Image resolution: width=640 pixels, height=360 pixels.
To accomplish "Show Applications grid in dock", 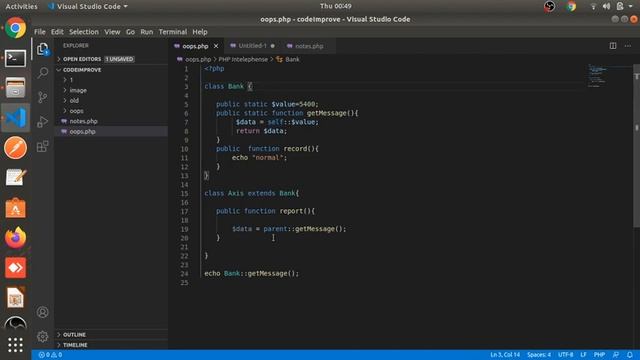I will pos(16,345).
